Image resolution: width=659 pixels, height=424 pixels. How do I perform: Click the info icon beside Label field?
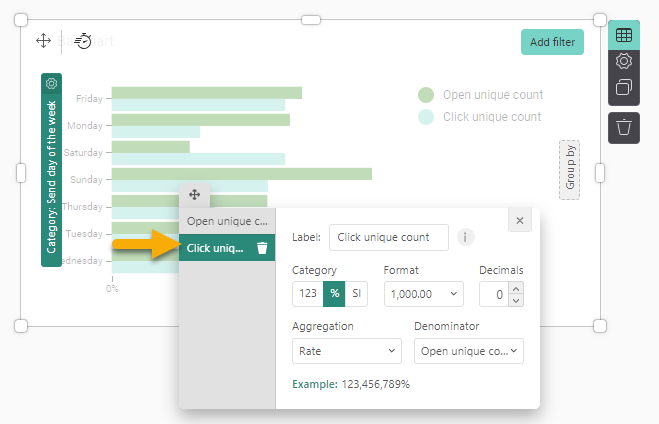pyautogui.click(x=466, y=237)
